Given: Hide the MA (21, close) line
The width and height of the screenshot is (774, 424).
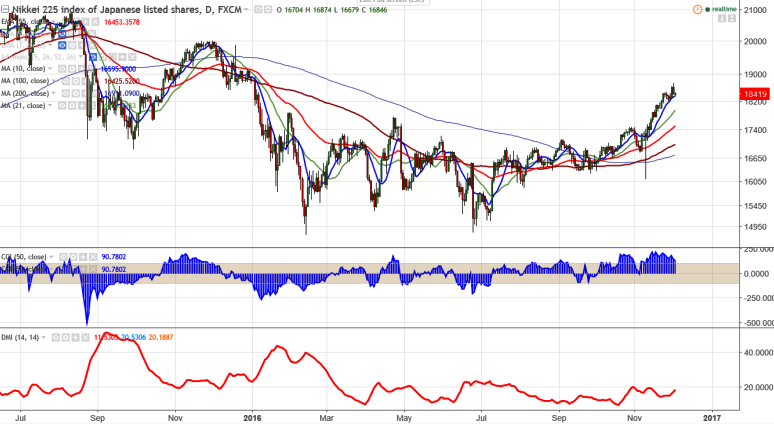Looking at the screenshot, I should click(x=62, y=106).
